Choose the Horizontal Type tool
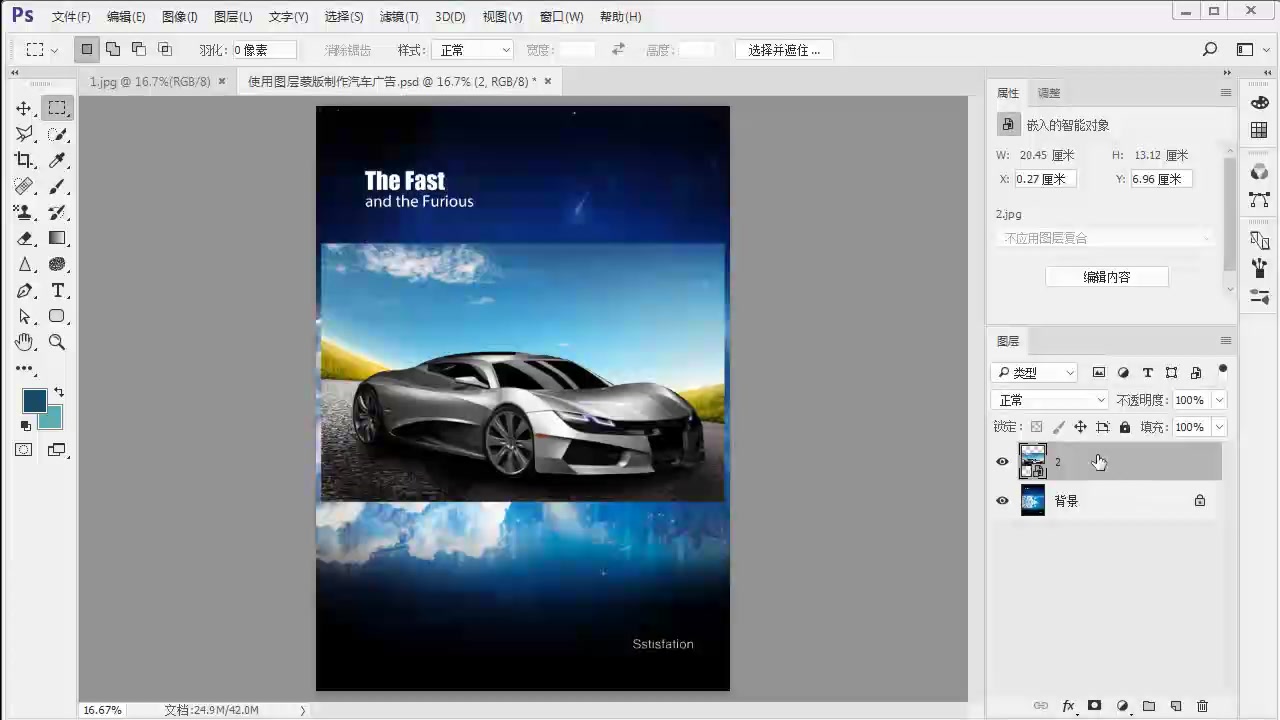Screen dimensions: 1280x720 57,290
